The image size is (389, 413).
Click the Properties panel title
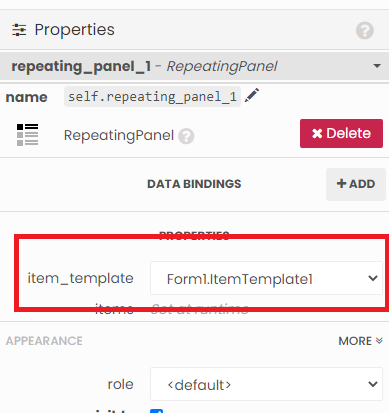point(75,30)
